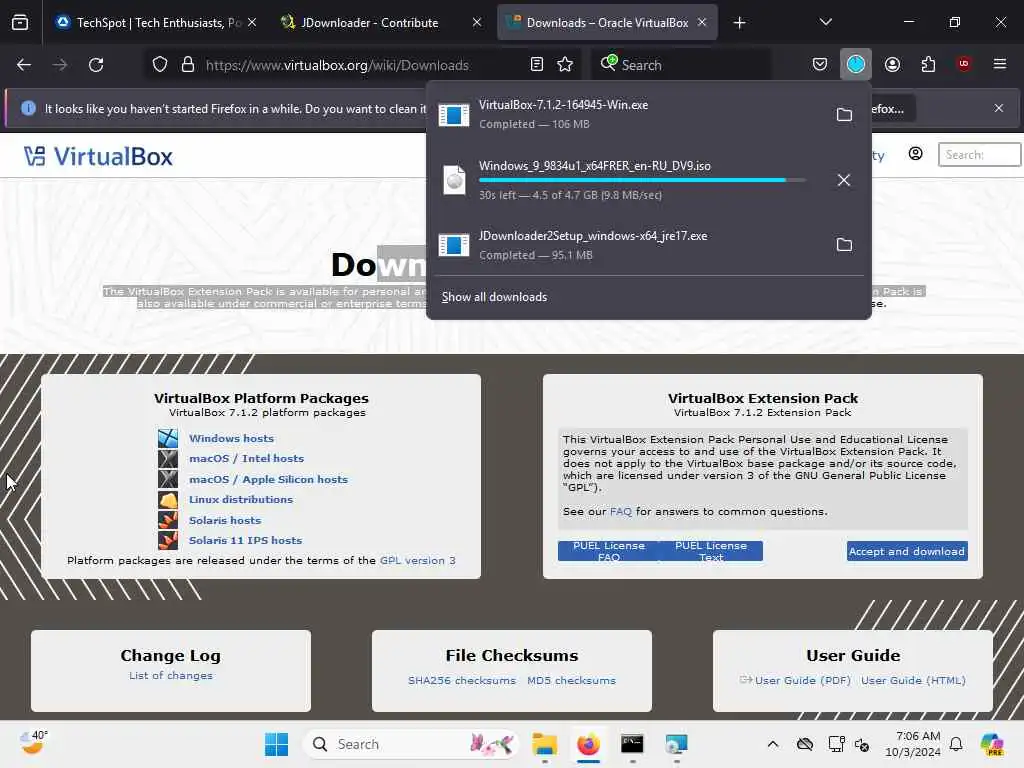Open extensions puzzle icon
This screenshot has height=768, width=1024.
click(x=928, y=64)
